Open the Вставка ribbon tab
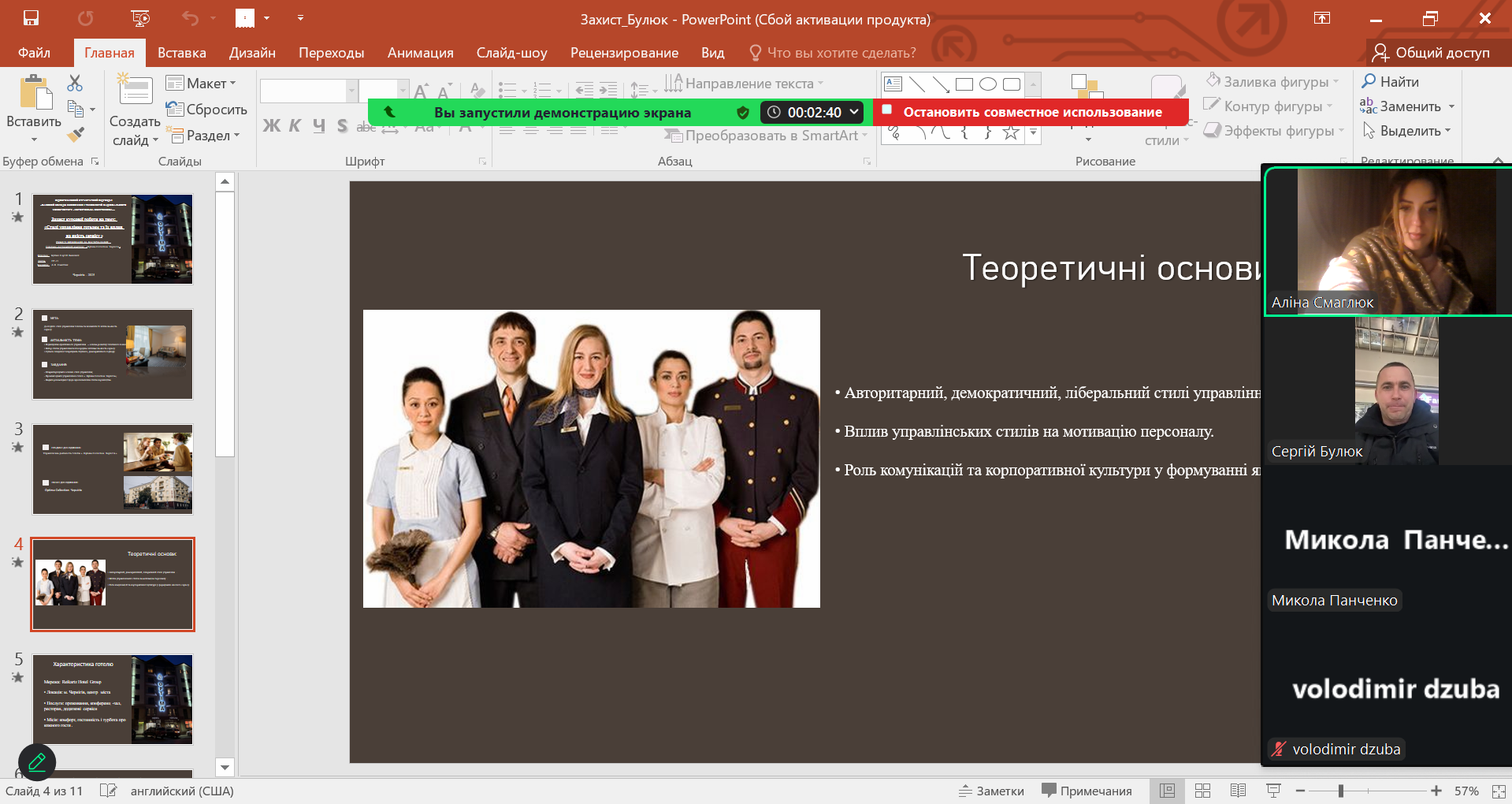Image resolution: width=1512 pixels, height=804 pixels. pos(181,53)
